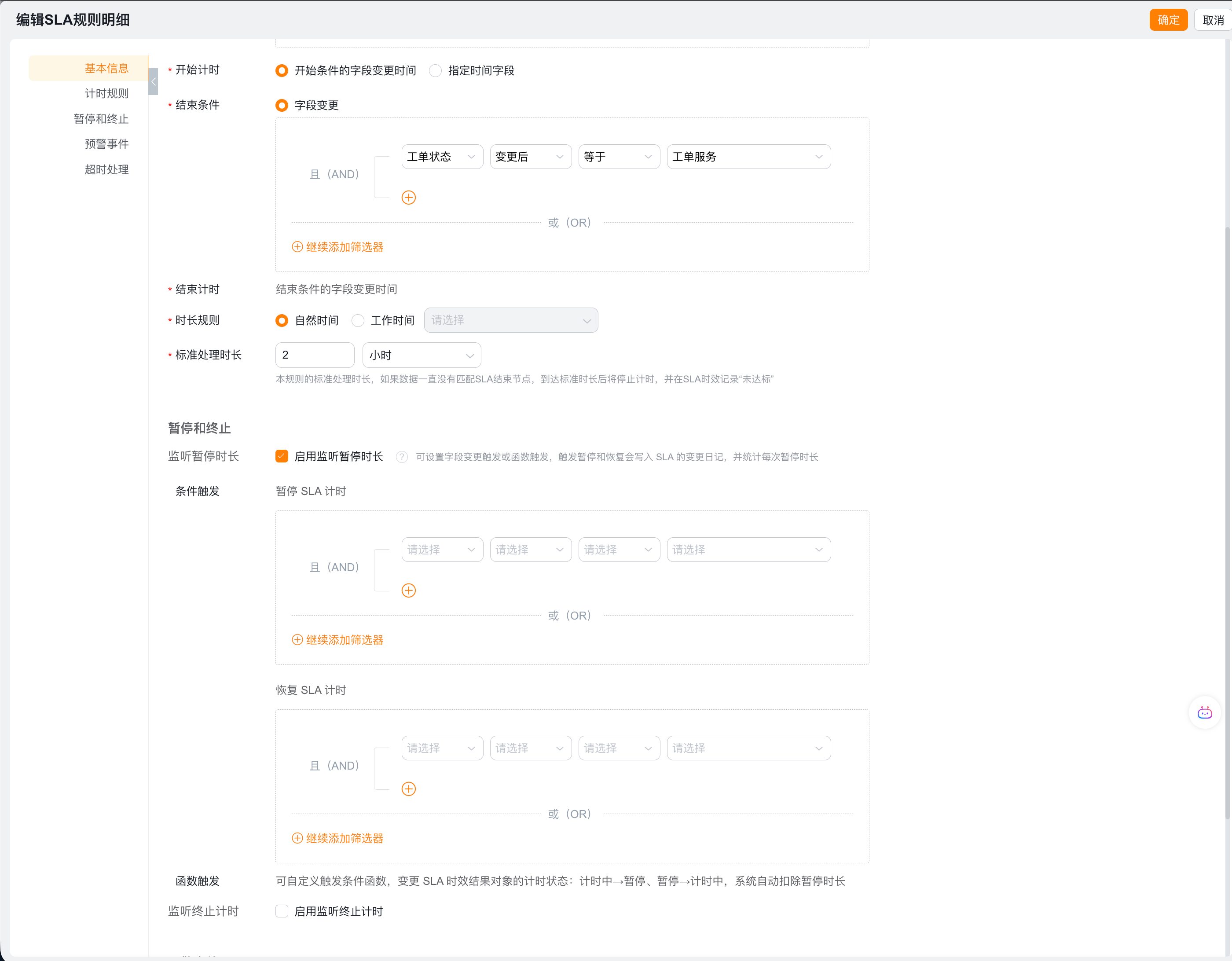Select 指定时间字段 radio option
Viewport: 1232px width, 961px height.
(x=435, y=70)
